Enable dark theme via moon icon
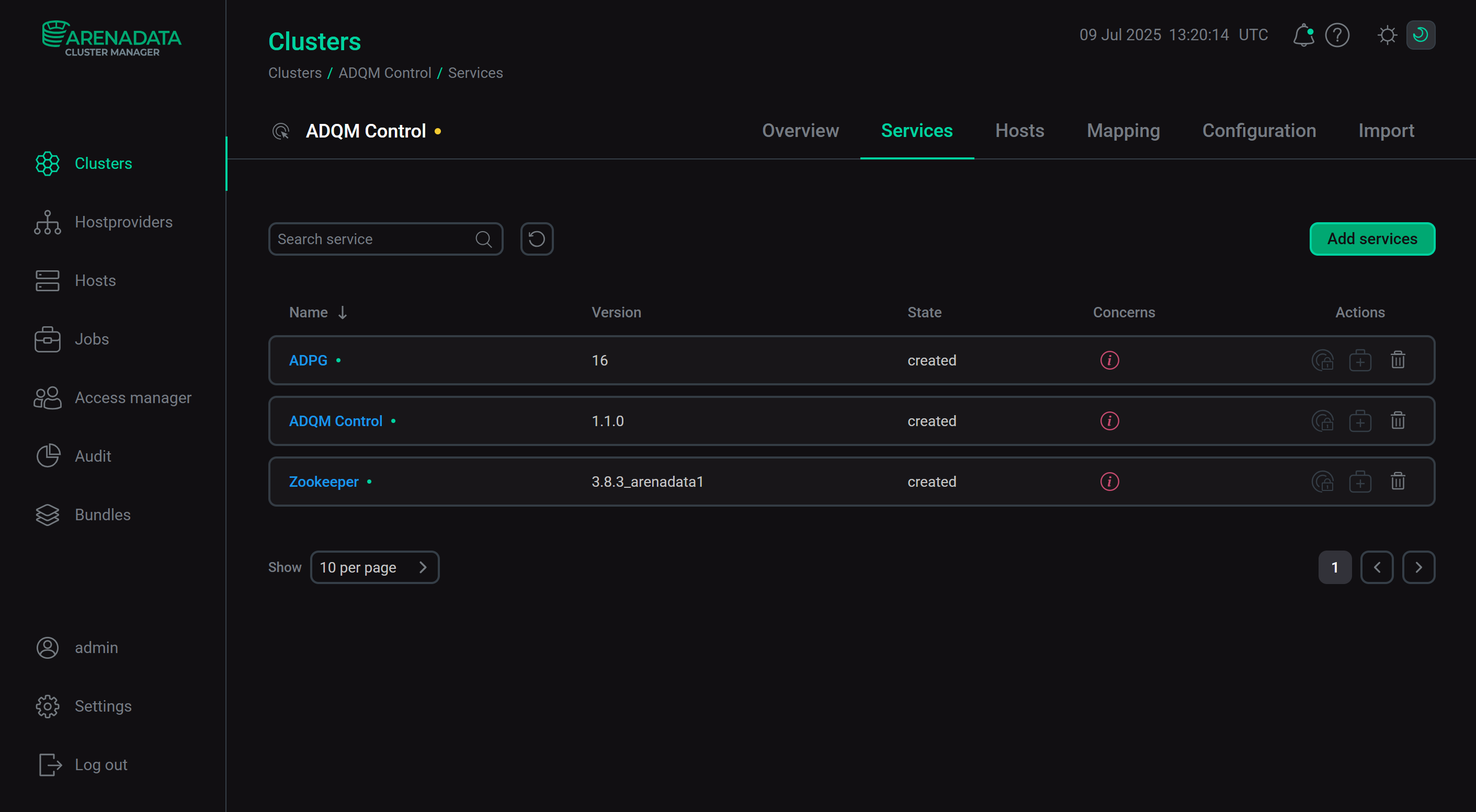The image size is (1476, 812). coord(1422,35)
